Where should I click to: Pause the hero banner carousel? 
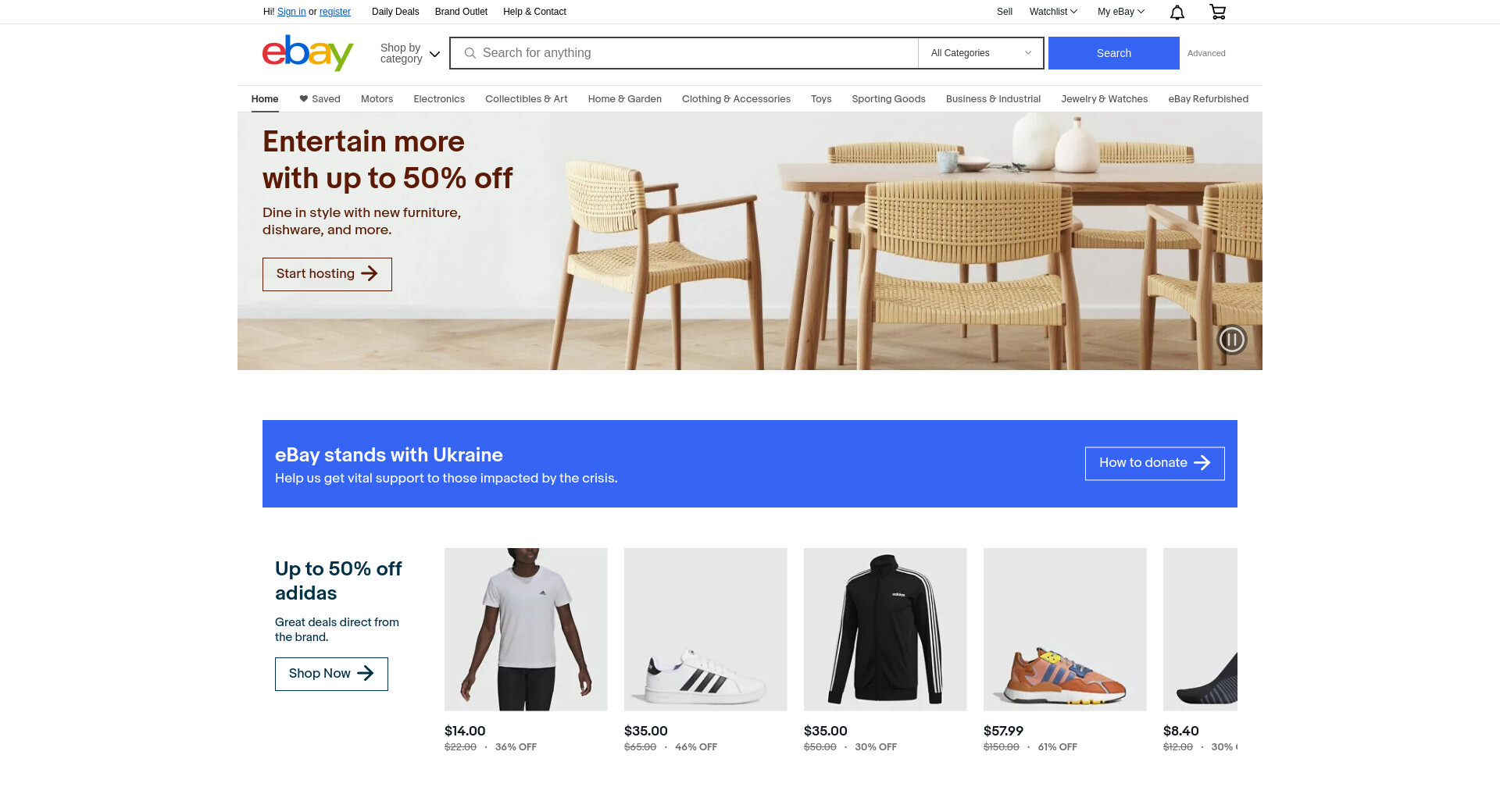(1232, 340)
